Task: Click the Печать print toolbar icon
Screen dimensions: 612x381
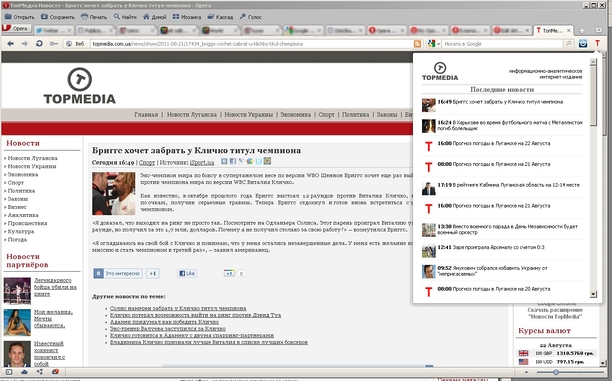Action: pos(94,17)
